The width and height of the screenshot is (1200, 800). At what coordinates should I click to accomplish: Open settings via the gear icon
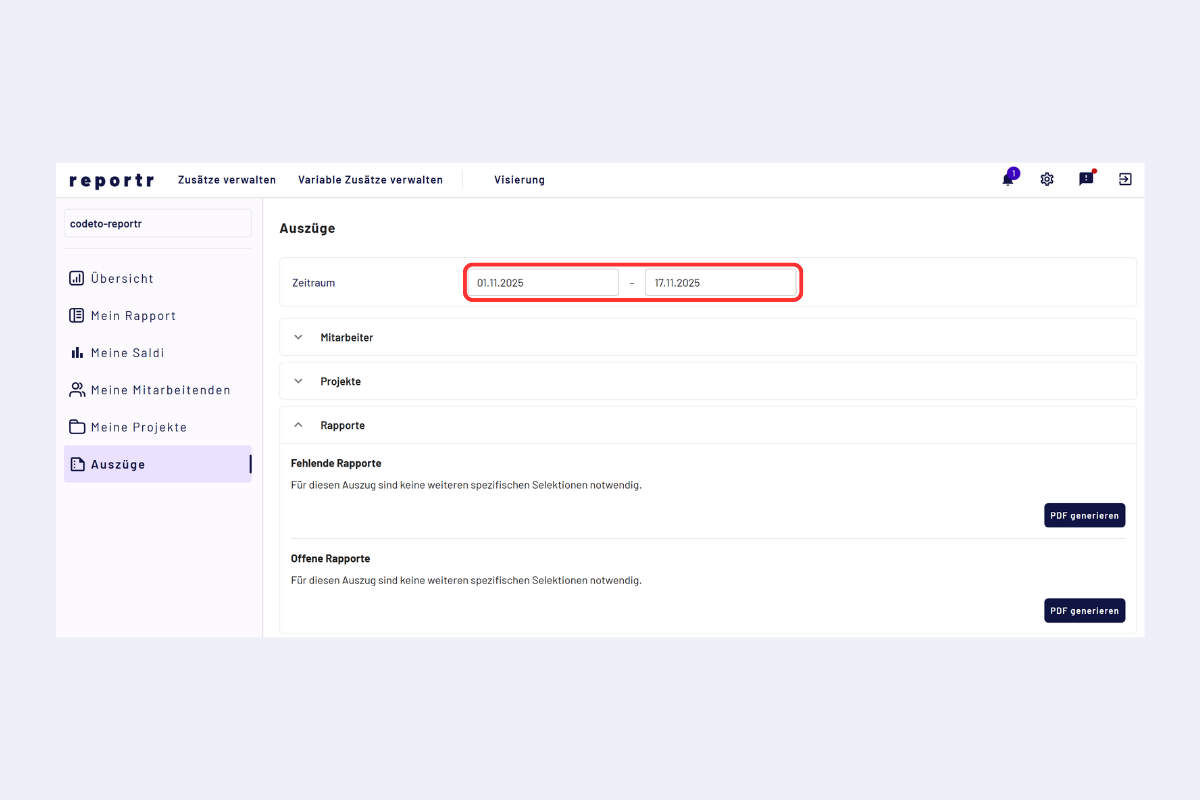click(1047, 180)
